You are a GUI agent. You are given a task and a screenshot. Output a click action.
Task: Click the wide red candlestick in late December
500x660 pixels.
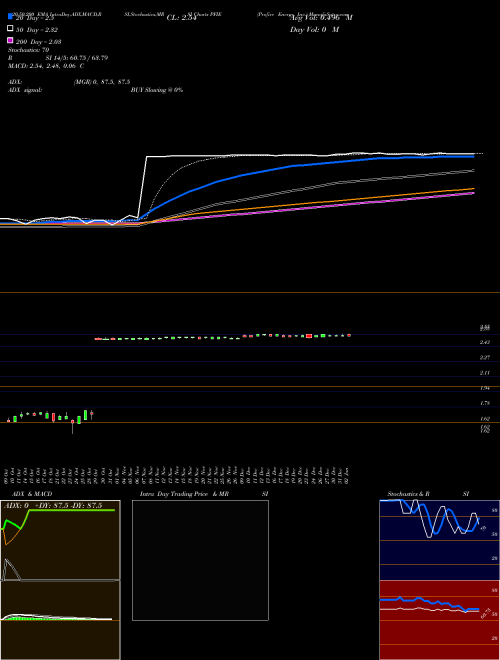[309, 336]
